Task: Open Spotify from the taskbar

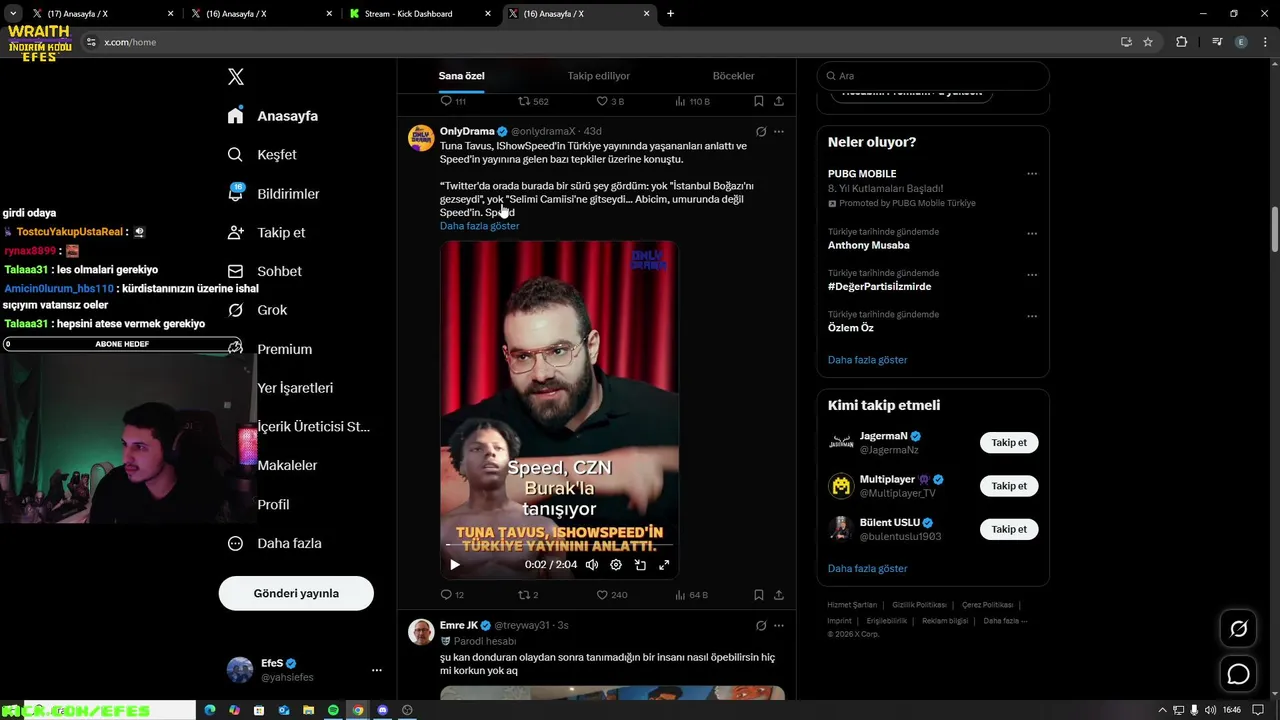Action: [333, 710]
